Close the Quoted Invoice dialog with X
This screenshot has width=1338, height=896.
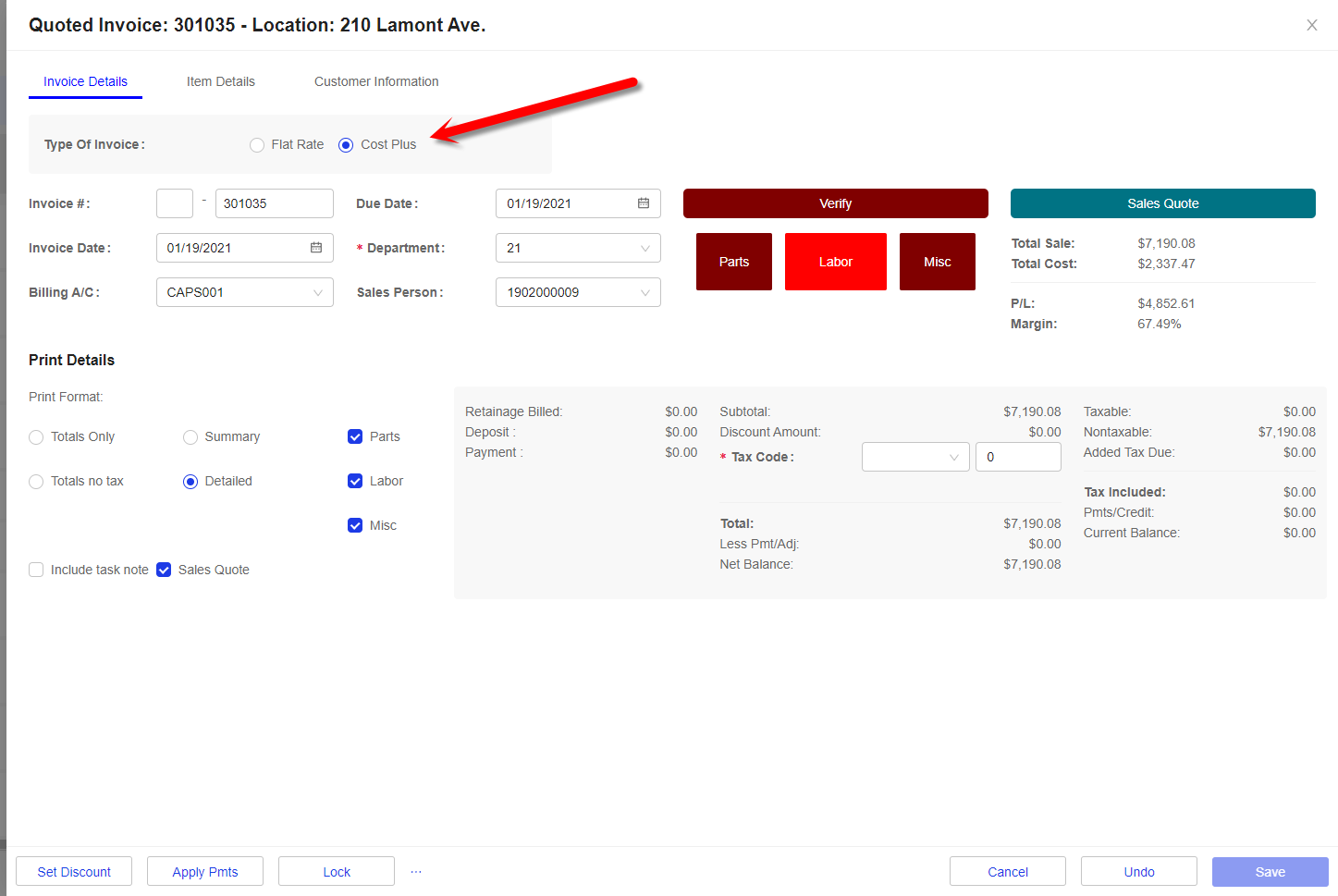[1311, 25]
